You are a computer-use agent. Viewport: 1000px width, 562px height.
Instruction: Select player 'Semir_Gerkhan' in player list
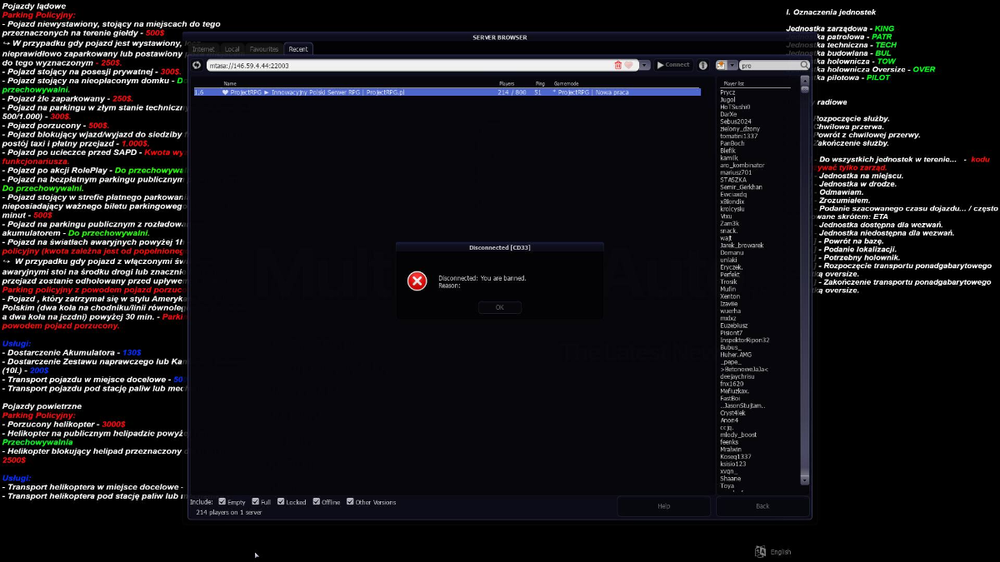741,187
